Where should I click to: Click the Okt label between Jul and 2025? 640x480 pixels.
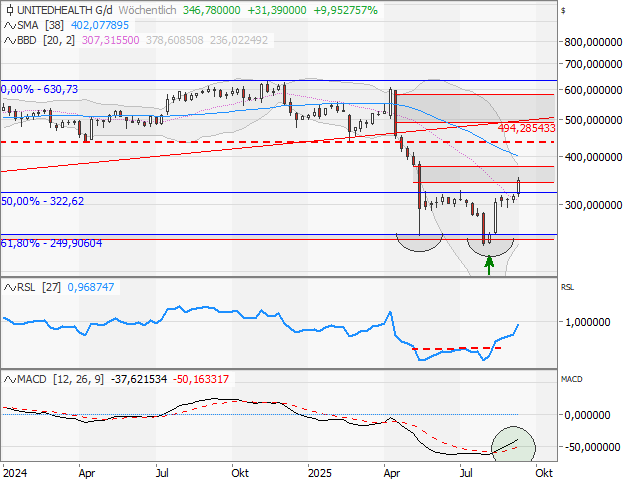[240, 473]
